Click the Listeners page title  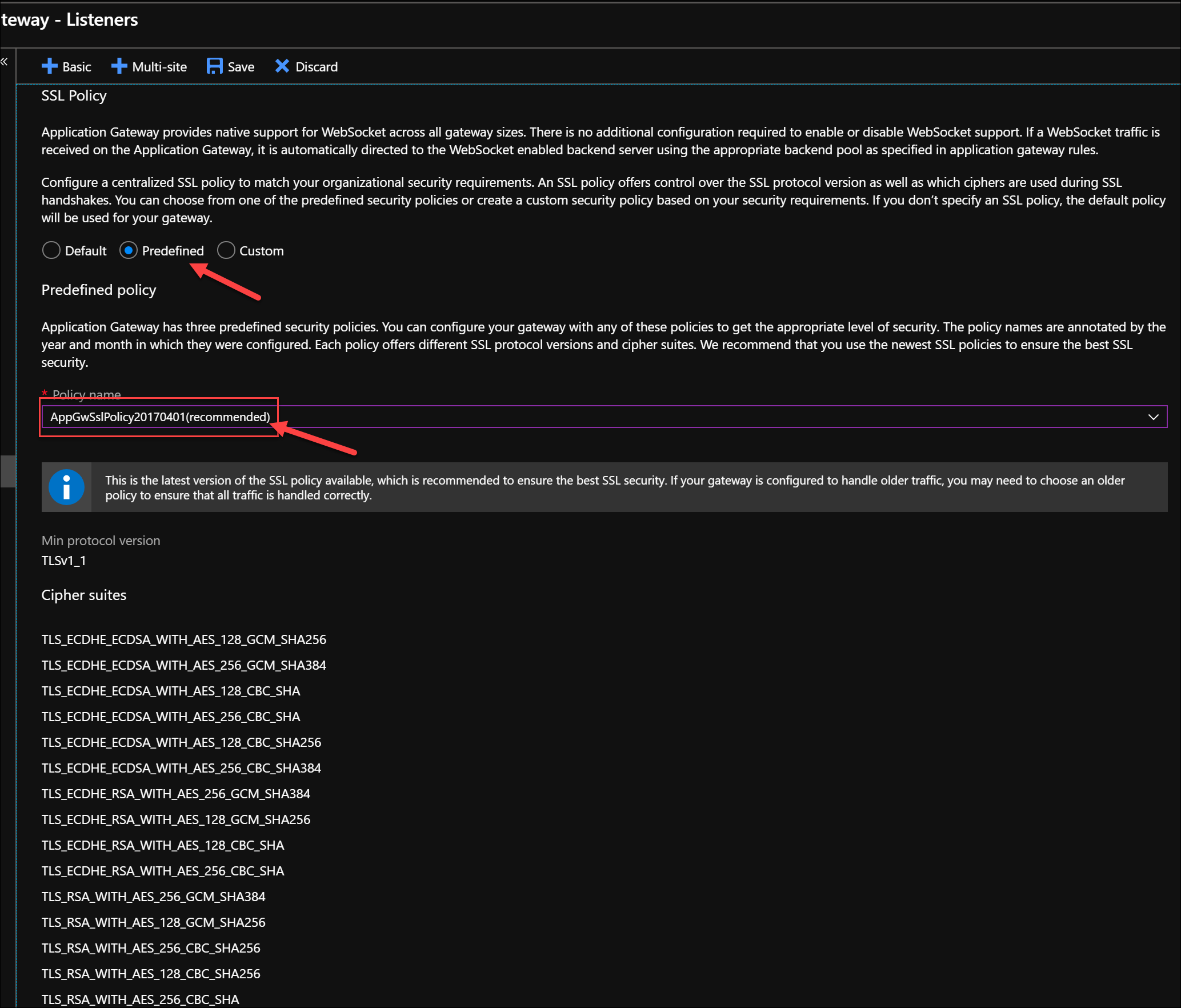tap(102, 19)
